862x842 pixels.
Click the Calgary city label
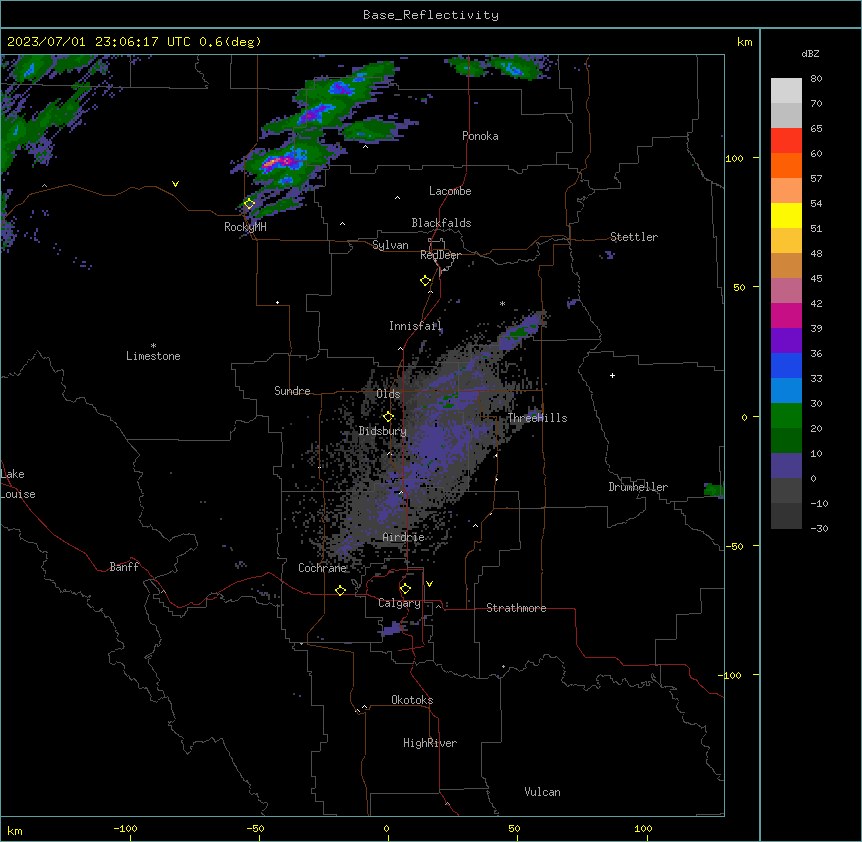click(x=399, y=603)
